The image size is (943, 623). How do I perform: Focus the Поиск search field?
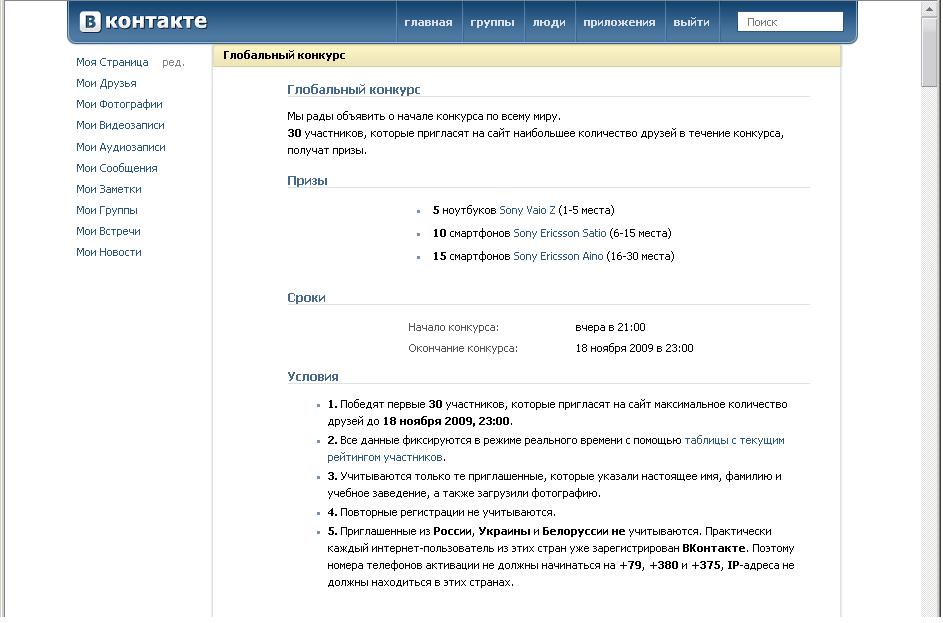tap(790, 22)
